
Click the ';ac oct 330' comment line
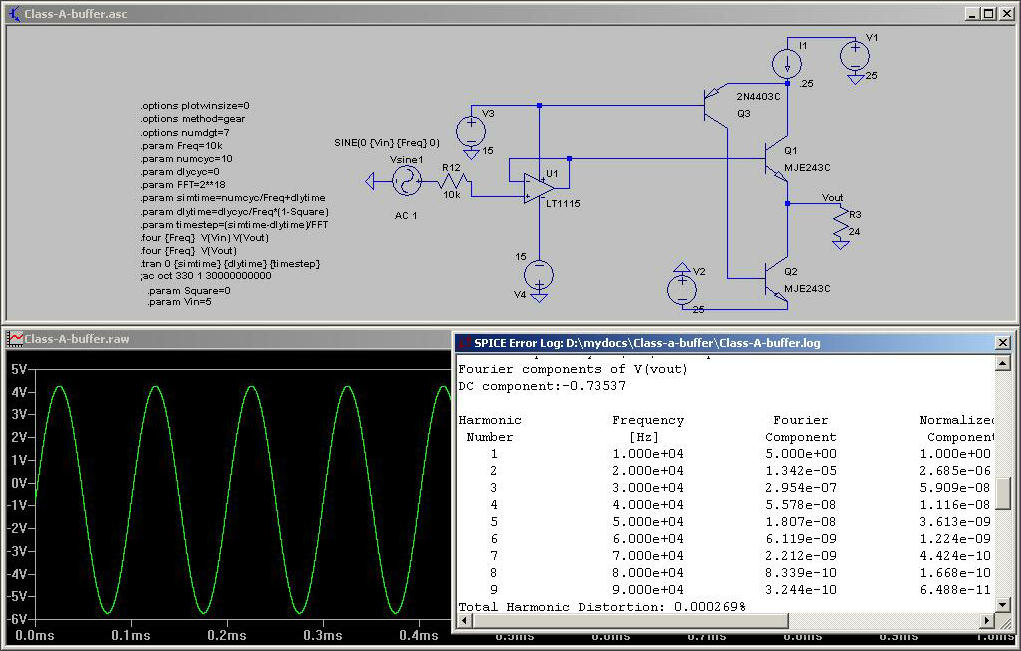tap(206, 276)
